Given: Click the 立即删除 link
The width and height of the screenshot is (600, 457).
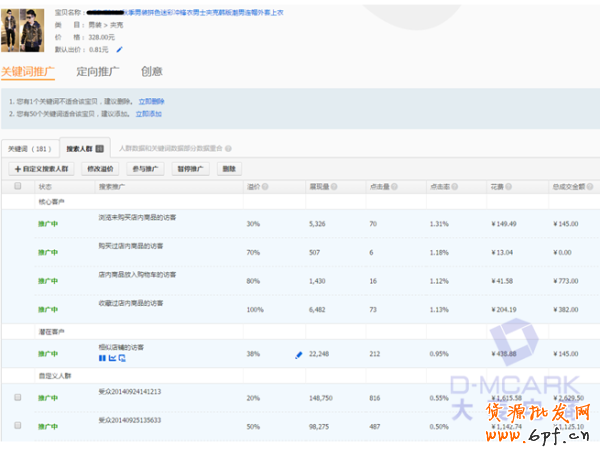Looking at the screenshot, I should pyautogui.click(x=151, y=102).
